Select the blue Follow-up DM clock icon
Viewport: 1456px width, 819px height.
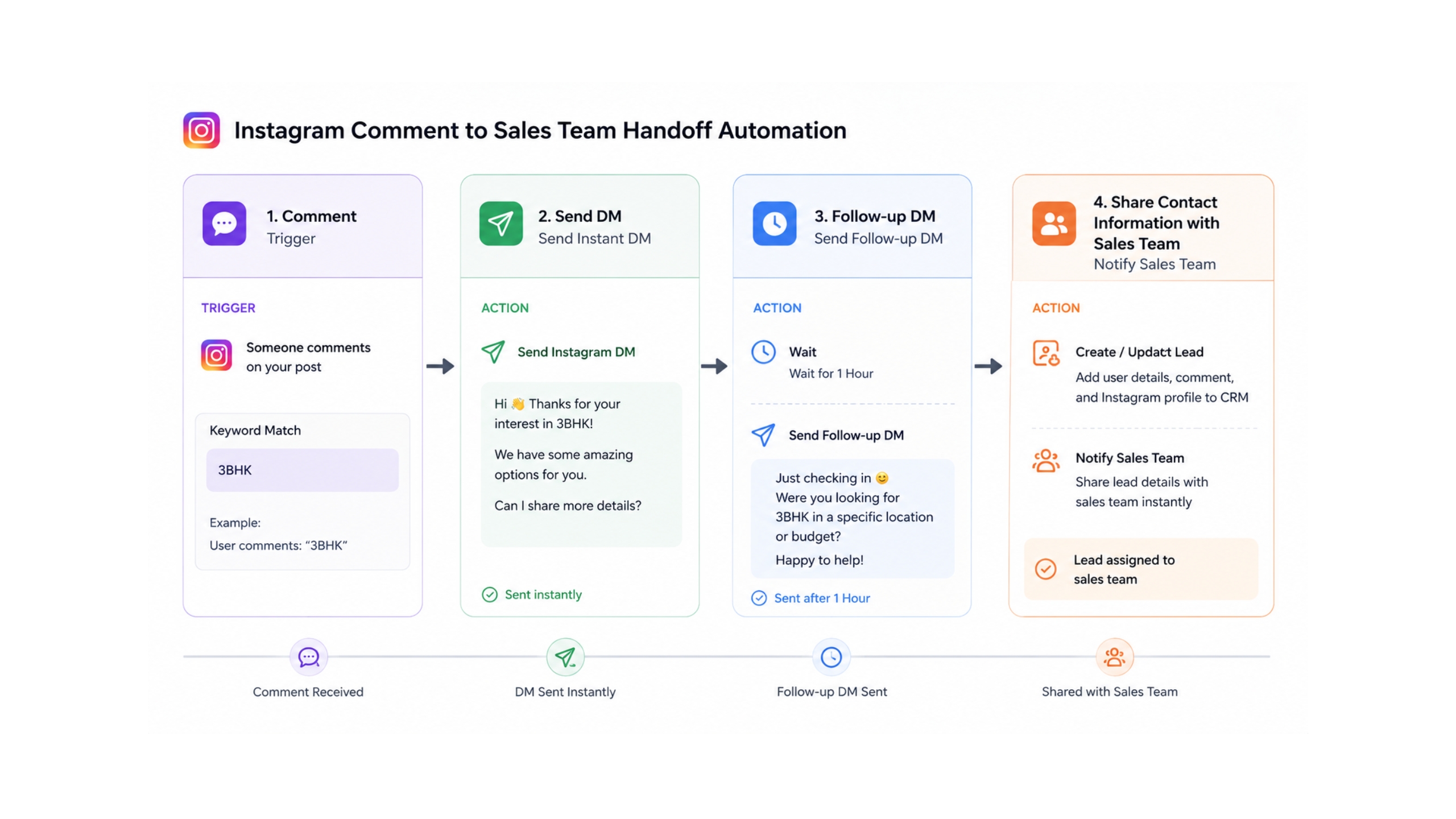774,224
